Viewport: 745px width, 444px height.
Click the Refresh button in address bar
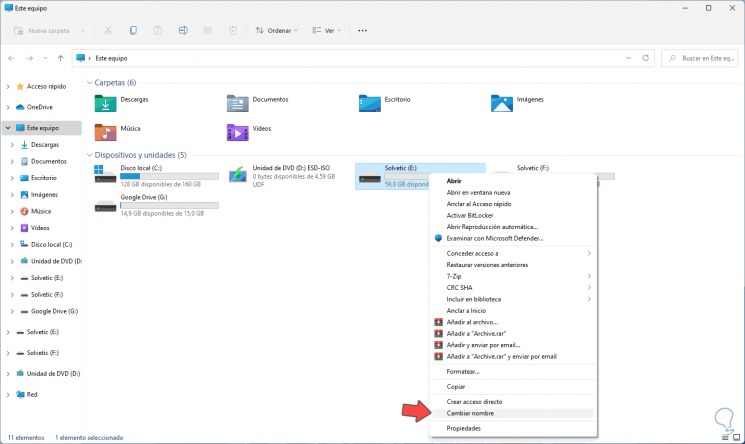coord(645,58)
